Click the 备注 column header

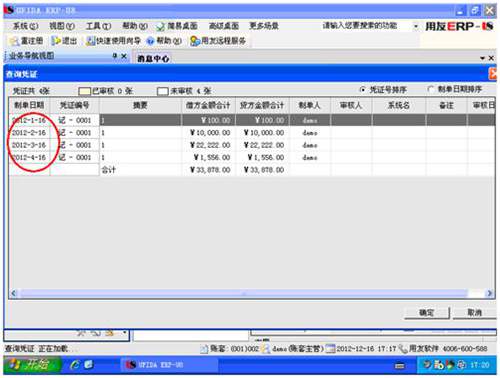point(446,105)
